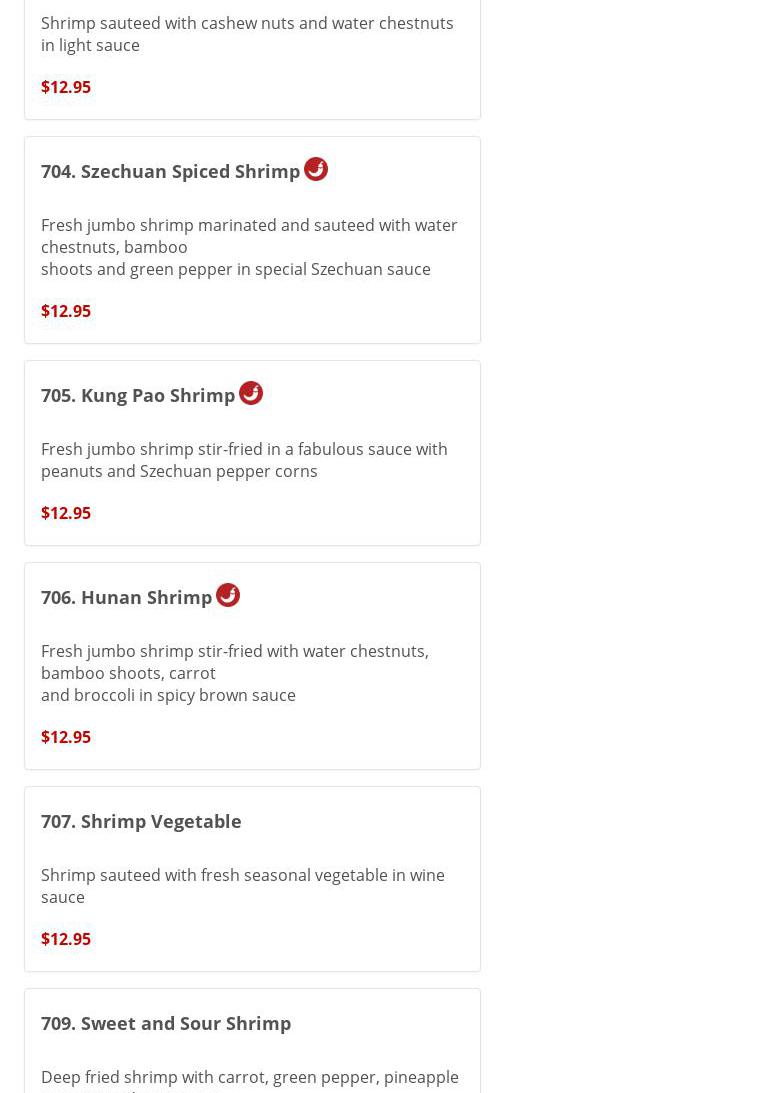Click the Hunan Shrimp $12.95 price
Image resolution: width=770 pixels, height=1093 pixels.
tap(66, 737)
